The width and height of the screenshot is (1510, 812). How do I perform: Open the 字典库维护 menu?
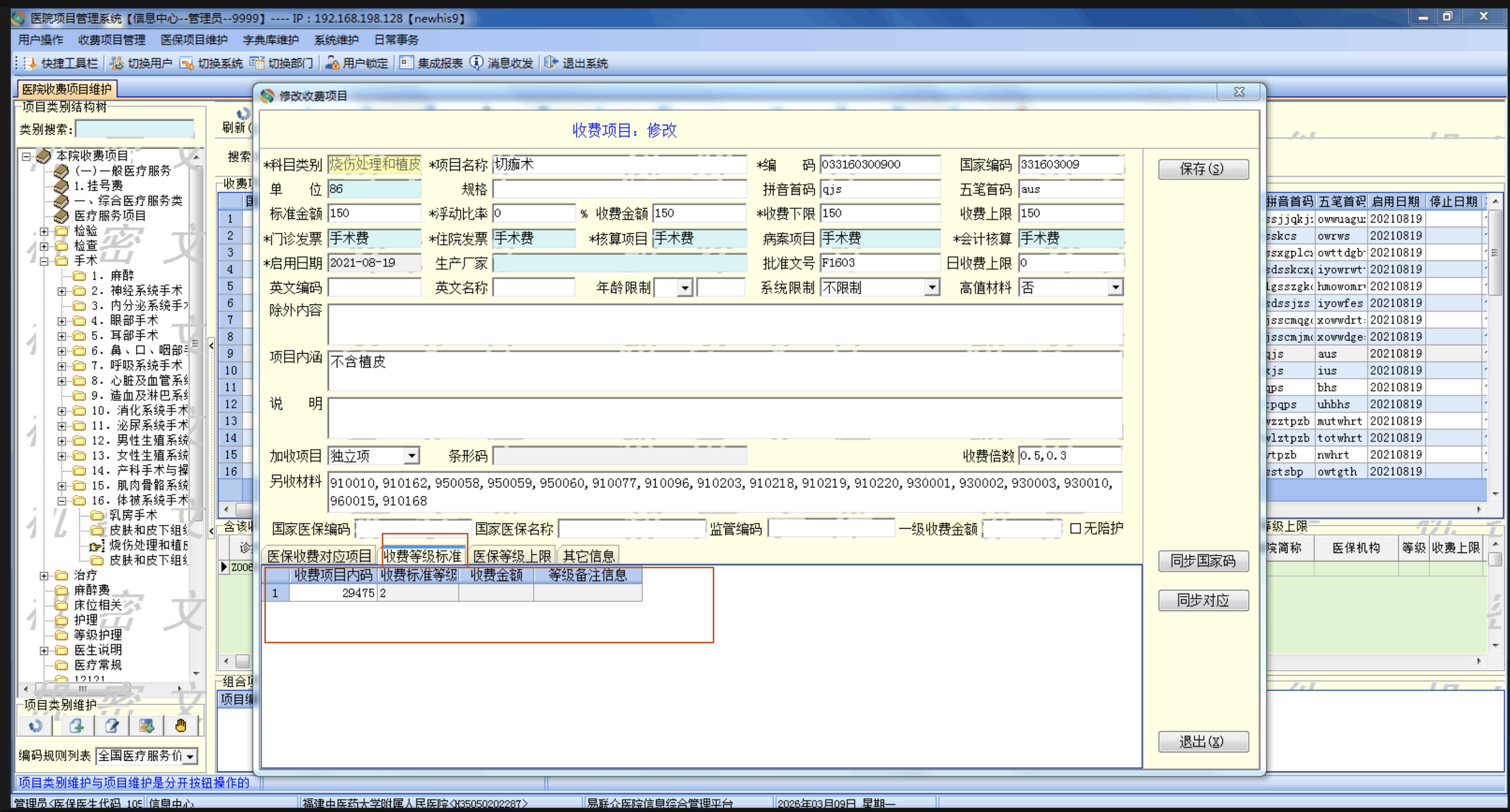[270, 40]
